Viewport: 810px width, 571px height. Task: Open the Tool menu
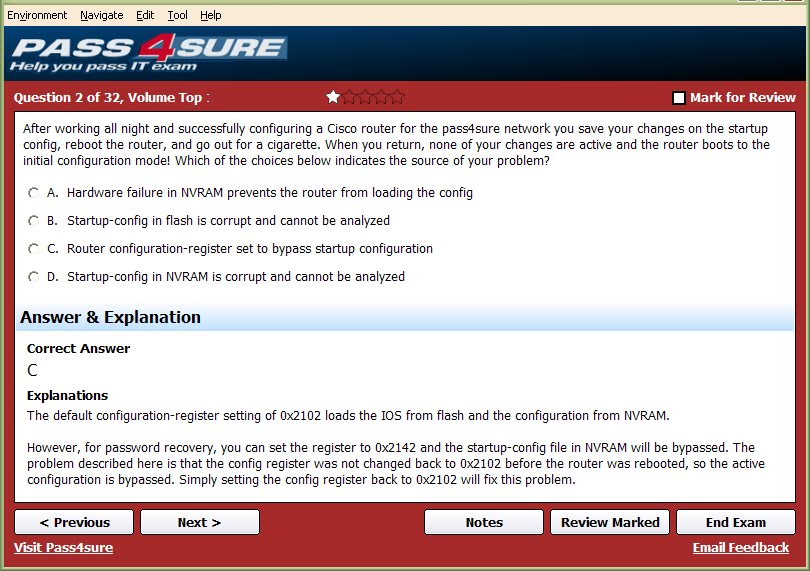click(x=177, y=15)
